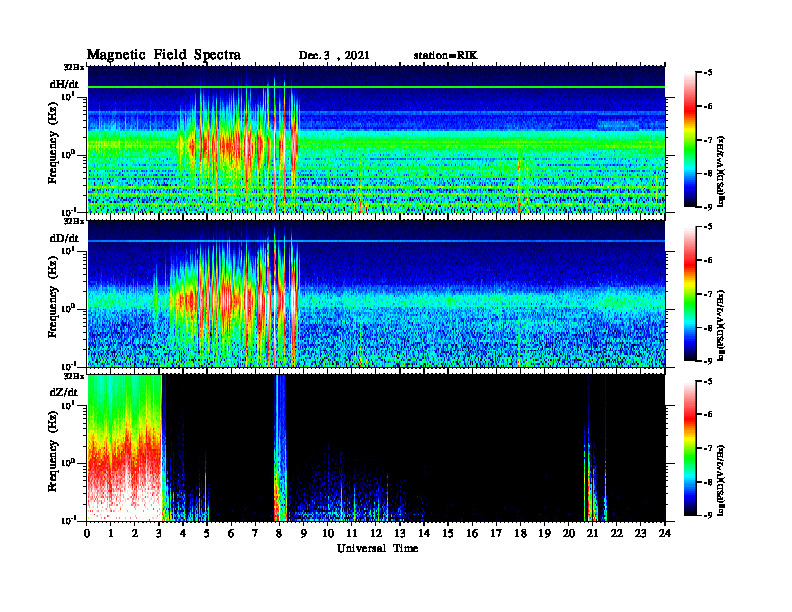This screenshot has height=612, width=792.
Task: Click hour 14 on the Universal Time axis
Action: click(424, 534)
